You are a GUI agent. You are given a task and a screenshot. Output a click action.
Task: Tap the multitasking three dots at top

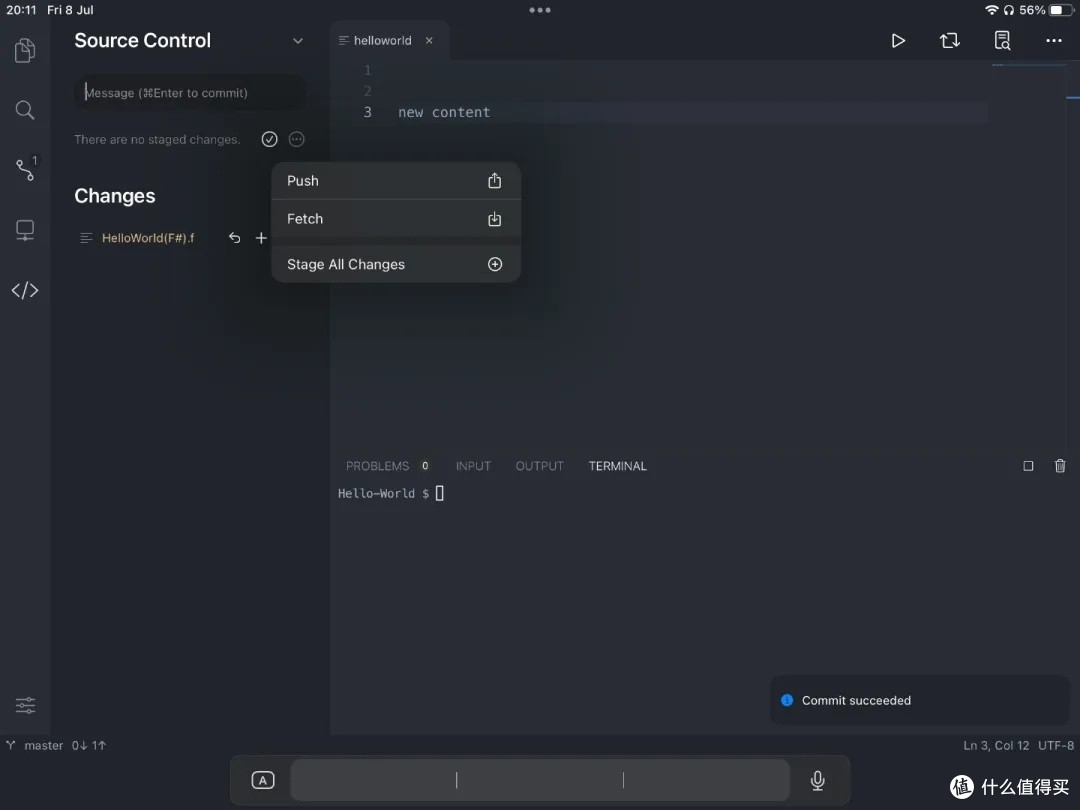point(539,10)
